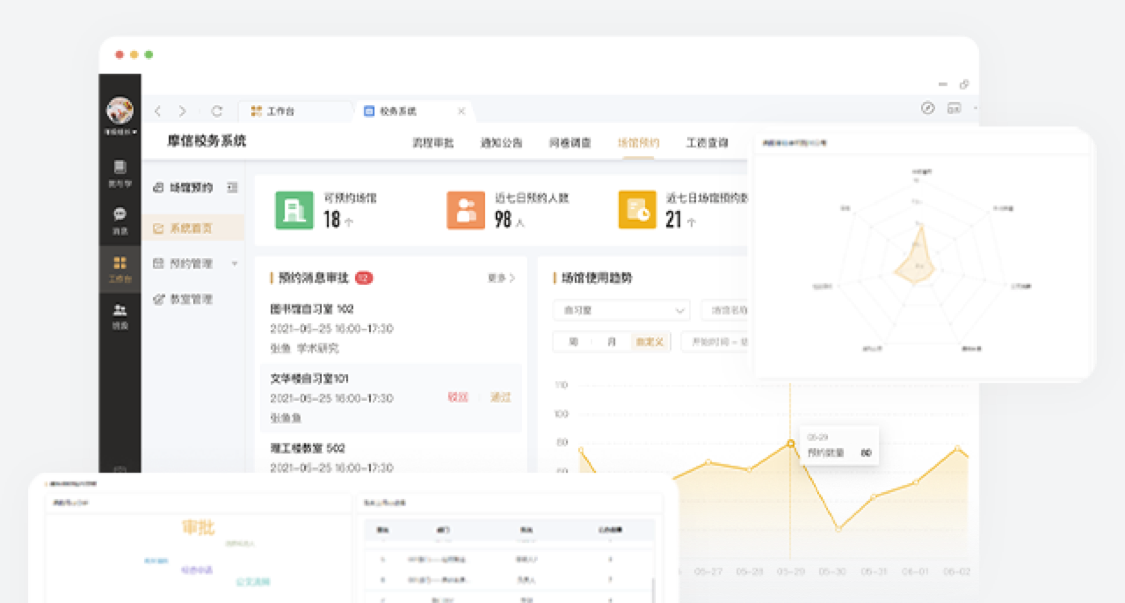Screen dimensions: 1125x603
Task: Click the green building 可预约场馆 icon
Action: (294, 210)
